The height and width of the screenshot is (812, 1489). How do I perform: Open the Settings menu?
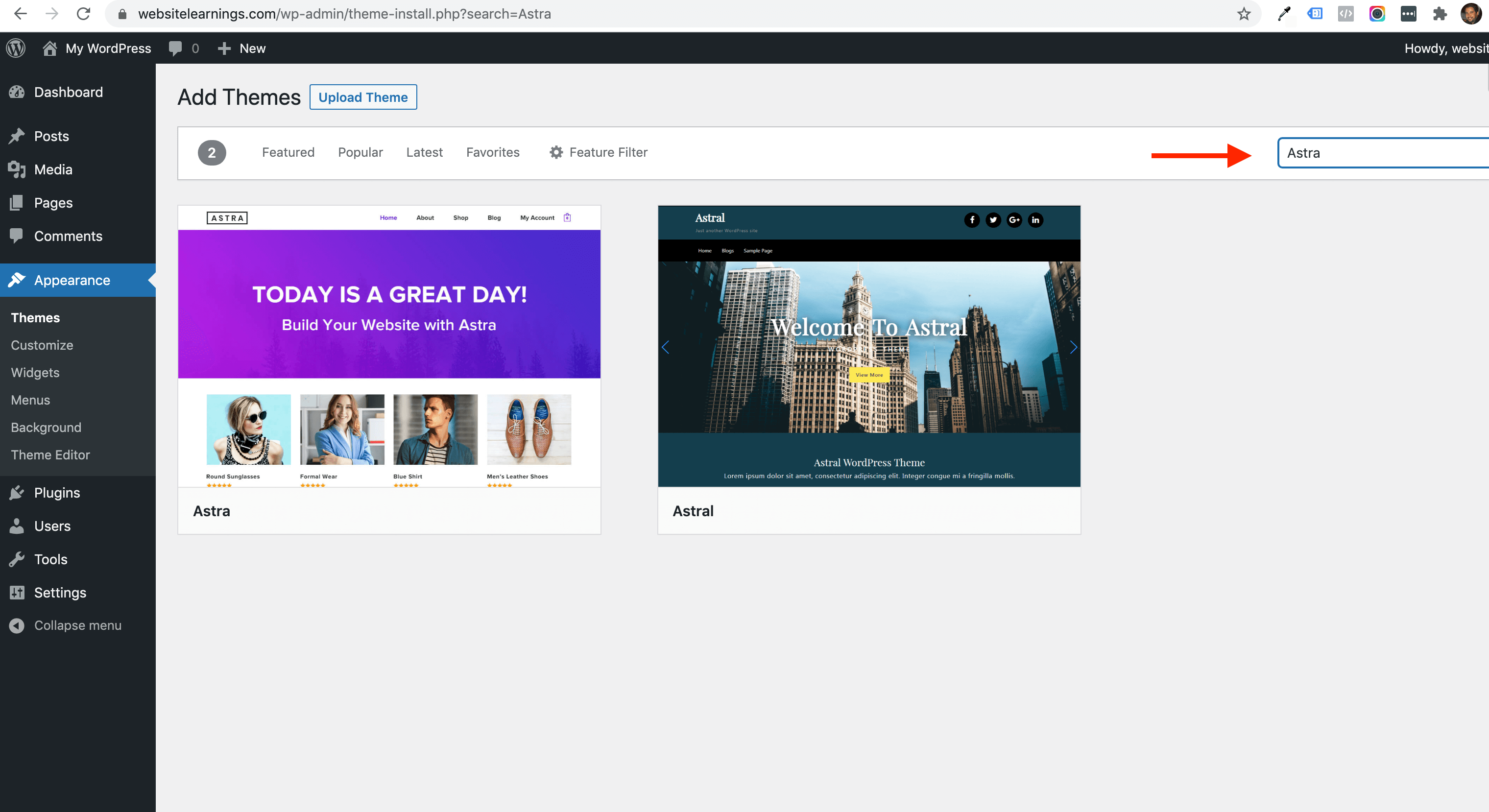coord(77,593)
